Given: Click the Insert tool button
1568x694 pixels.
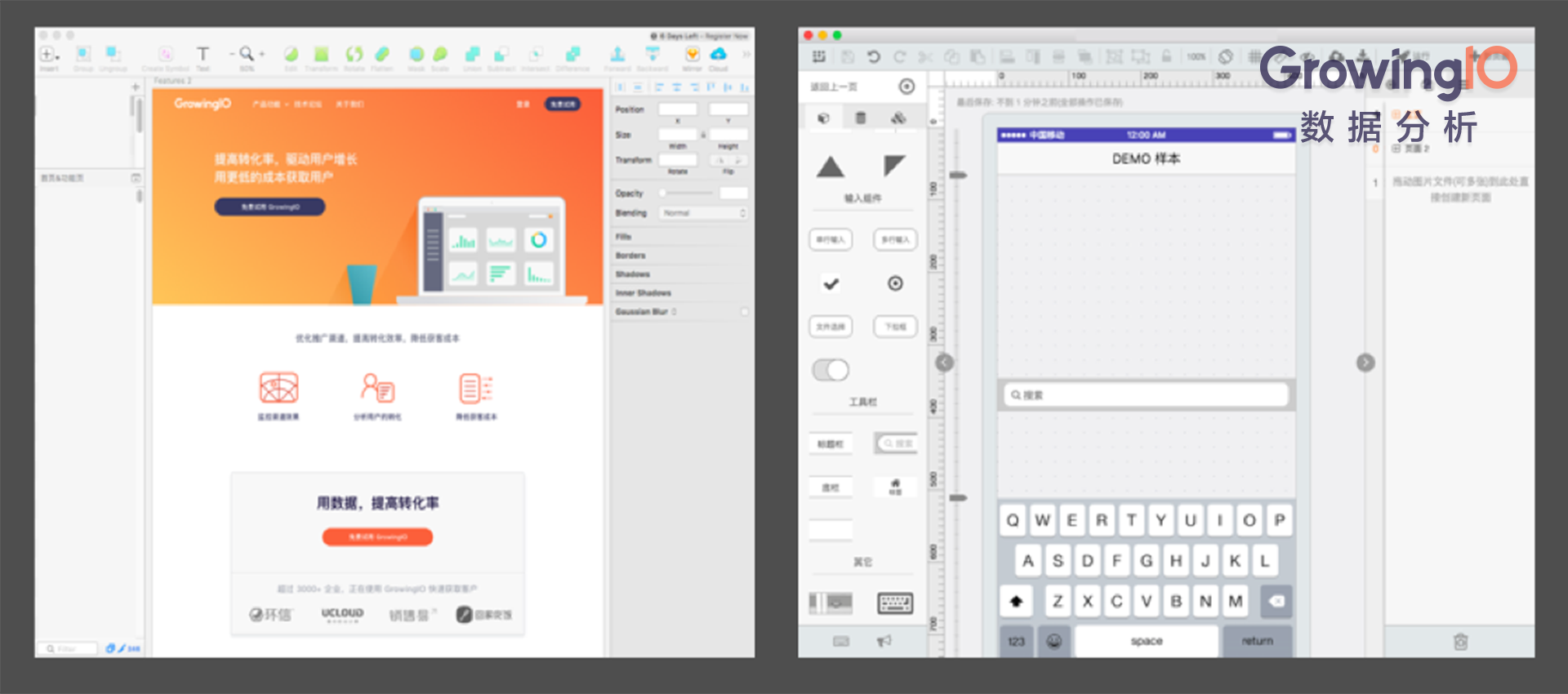Looking at the screenshot, I should pos(48,55).
